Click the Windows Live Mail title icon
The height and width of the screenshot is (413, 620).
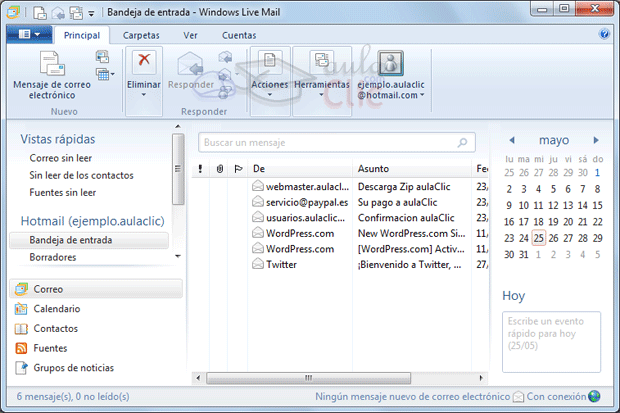tap(13, 13)
